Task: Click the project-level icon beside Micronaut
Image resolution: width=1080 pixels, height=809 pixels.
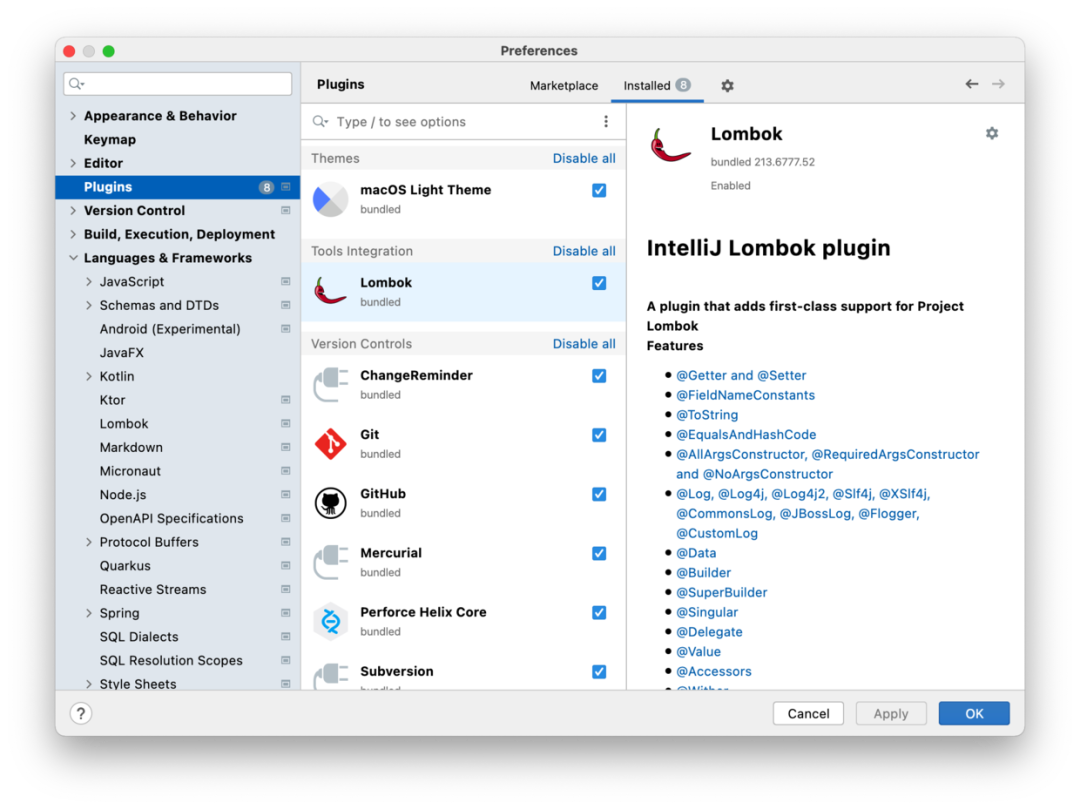Action: pyautogui.click(x=286, y=471)
